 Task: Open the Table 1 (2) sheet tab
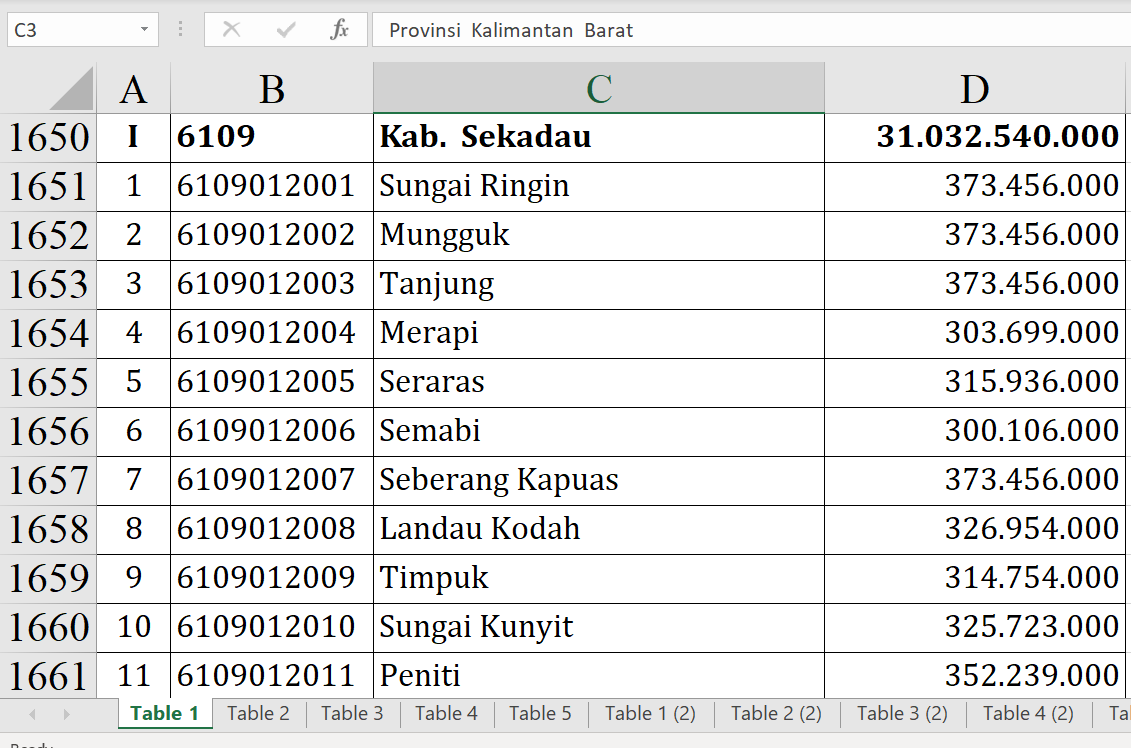[x=650, y=713]
